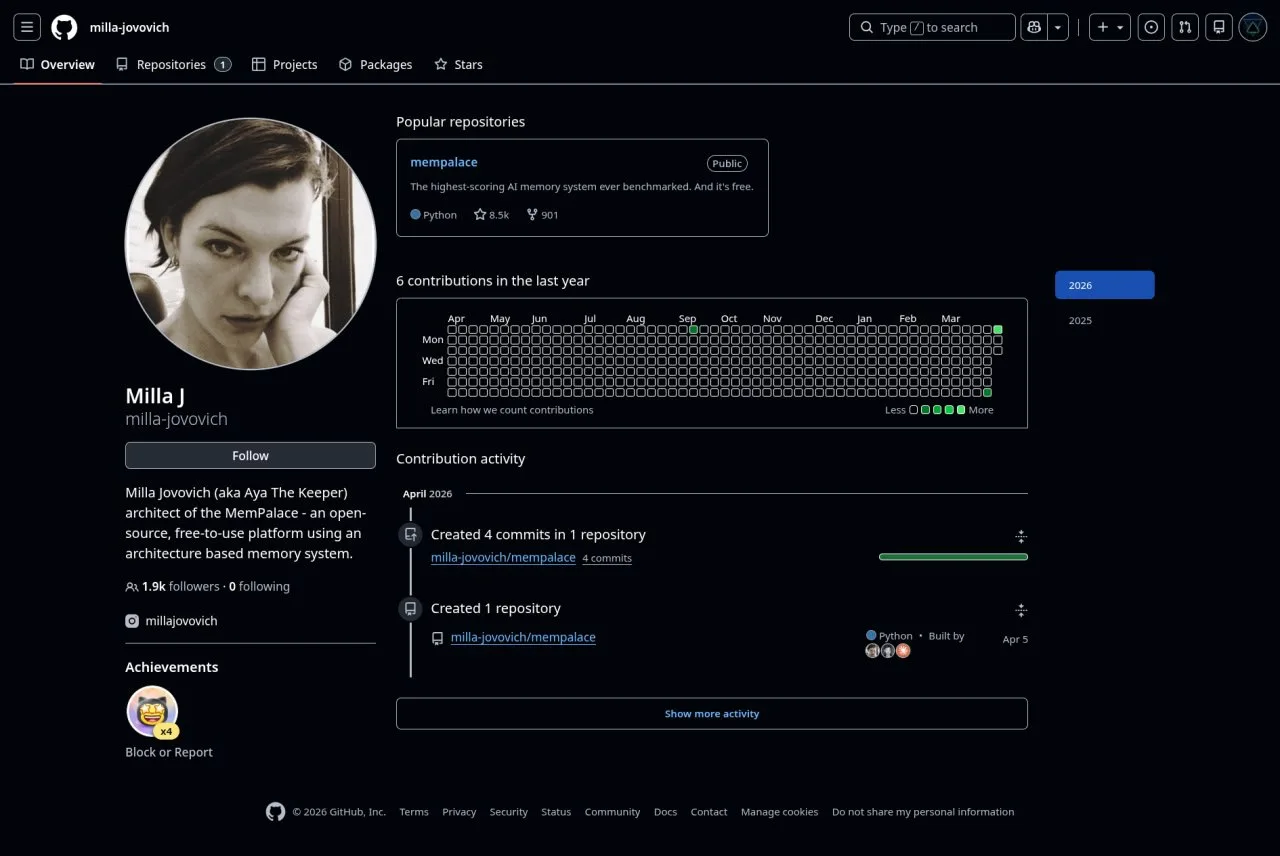Open Docs footer link
This screenshot has height=856, width=1280.
(665, 812)
